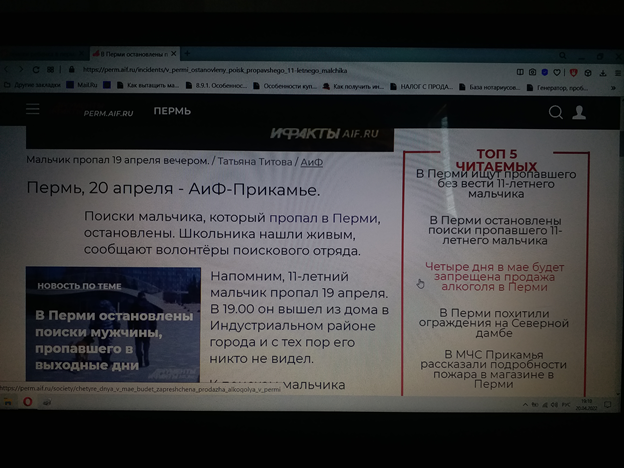Expand hidden bookmarks with the double chevron
This screenshot has width=625, height=469.
[x=613, y=88]
